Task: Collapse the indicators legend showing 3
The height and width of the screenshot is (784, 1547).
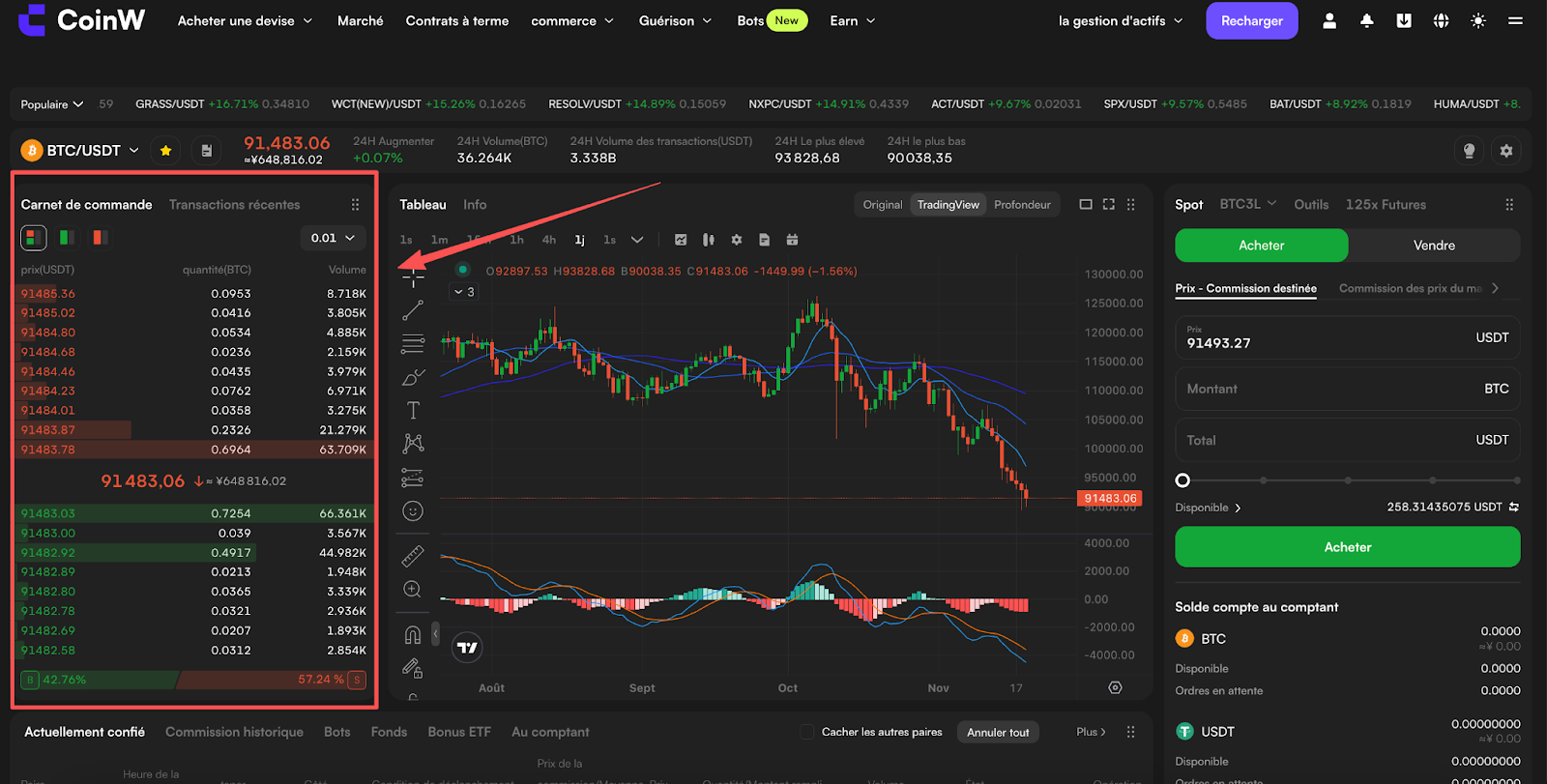Action: tap(464, 291)
